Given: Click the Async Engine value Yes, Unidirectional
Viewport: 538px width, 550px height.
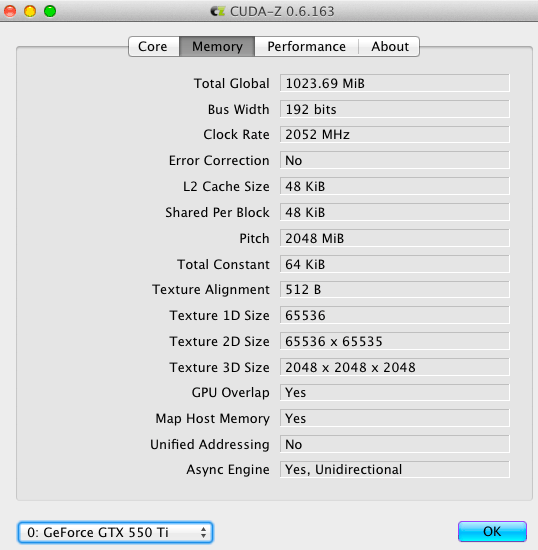Looking at the screenshot, I should tap(395, 470).
